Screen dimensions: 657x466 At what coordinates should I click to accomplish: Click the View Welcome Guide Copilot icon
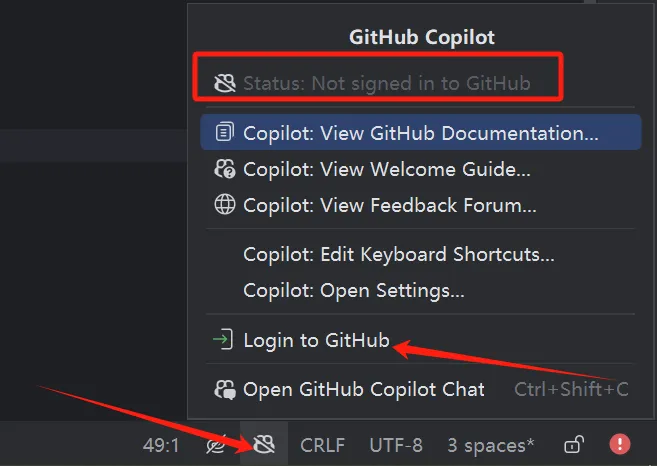click(x=225, y=169)
